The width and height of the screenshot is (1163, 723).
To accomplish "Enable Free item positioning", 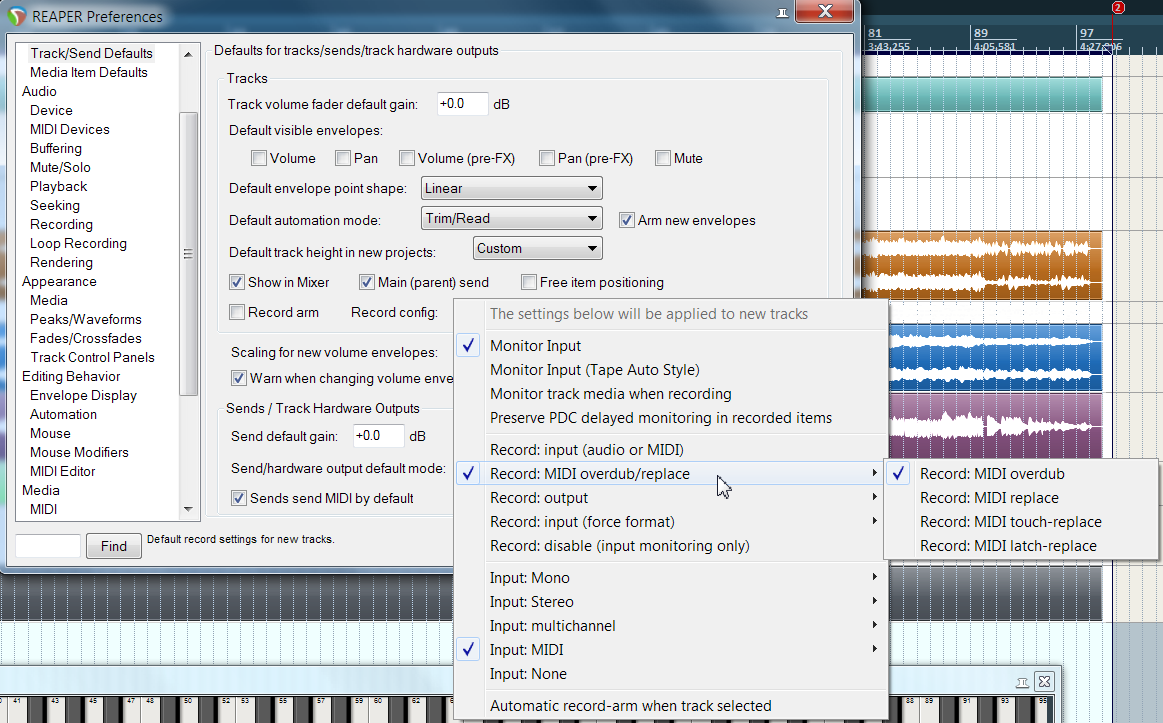I will tap(529, 282).
